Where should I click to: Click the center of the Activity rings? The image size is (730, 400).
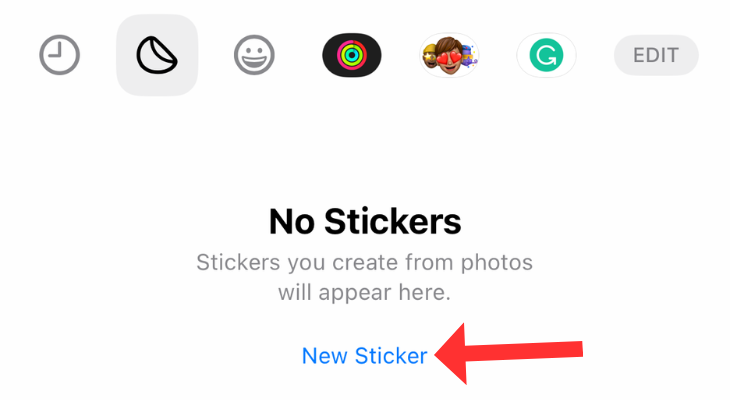tap(352, 55)
